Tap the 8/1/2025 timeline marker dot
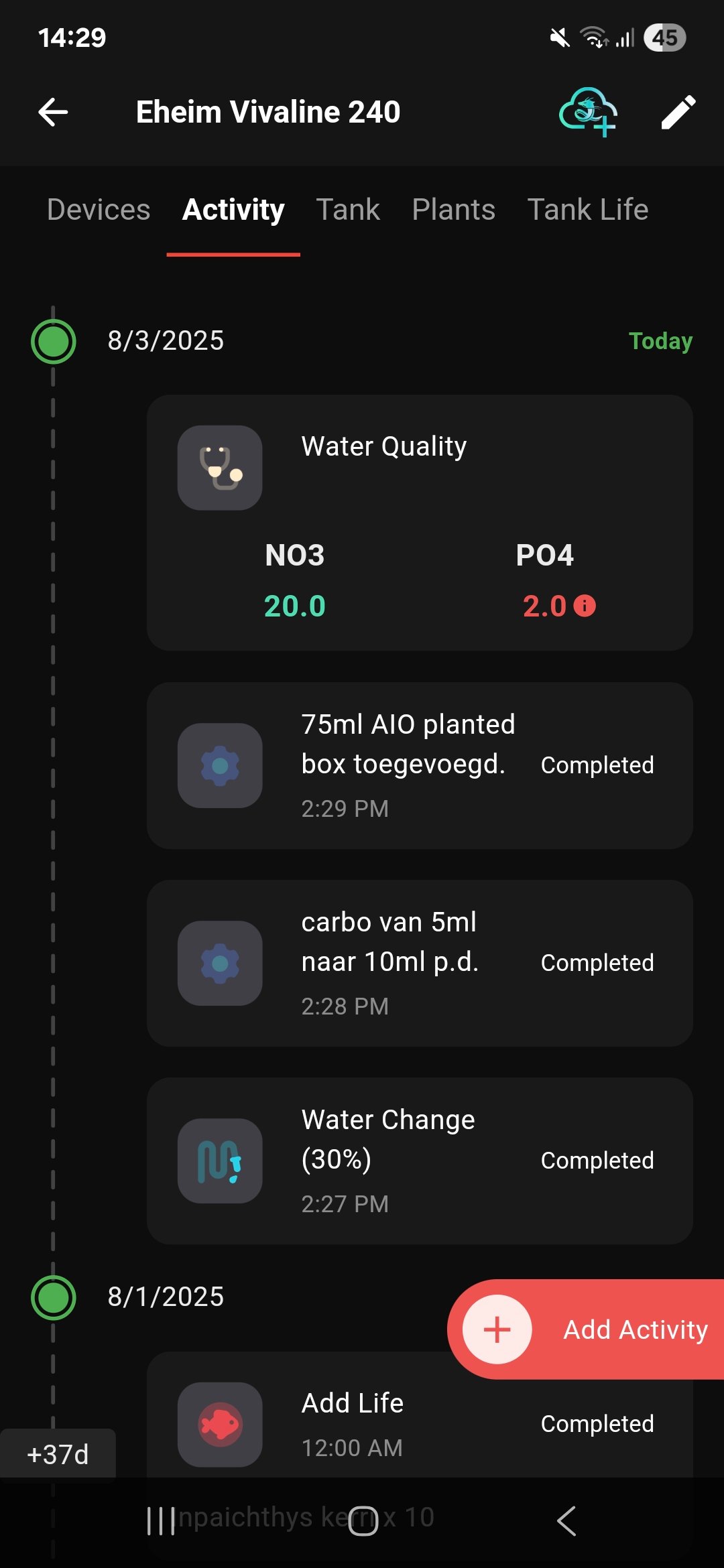This screenshot has height=1568, width=724. pyautogui.click(x=54, y=1297)
